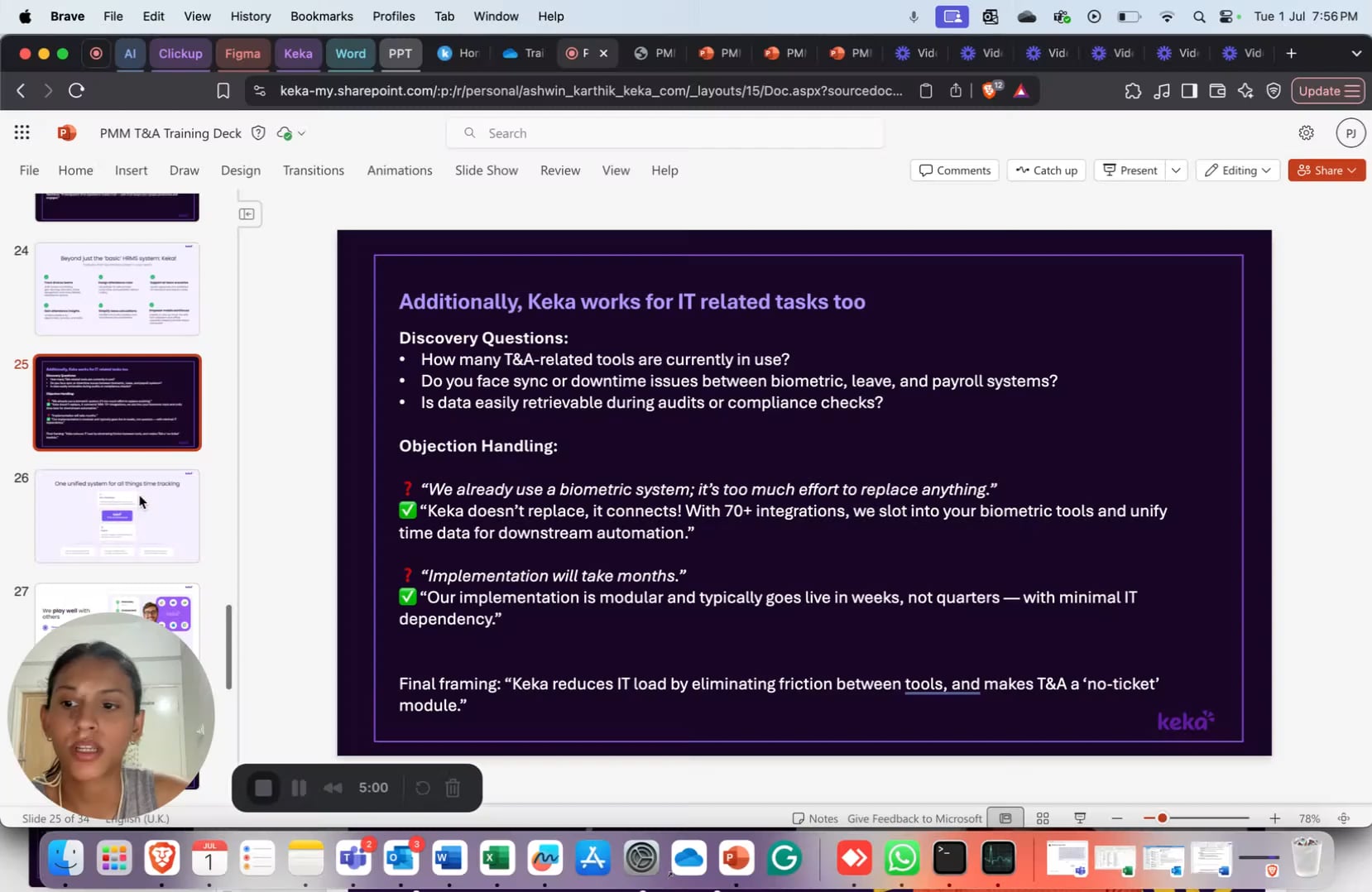Open the Brave Update menu
The width and height of the screenshot is (1372, 892).
click(x=1328, y=90)
